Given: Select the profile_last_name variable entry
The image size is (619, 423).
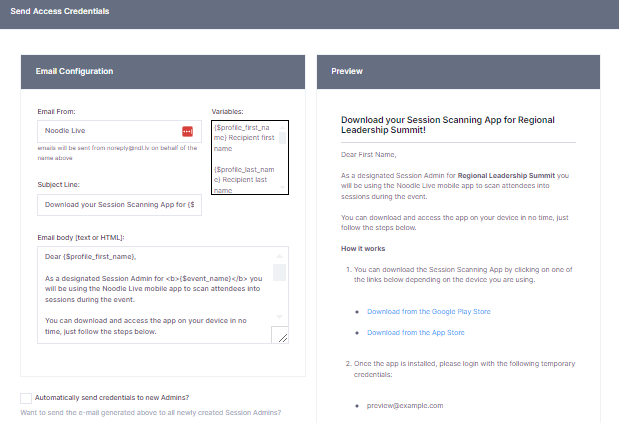Looking at the screenshot, I should (247, 176).
